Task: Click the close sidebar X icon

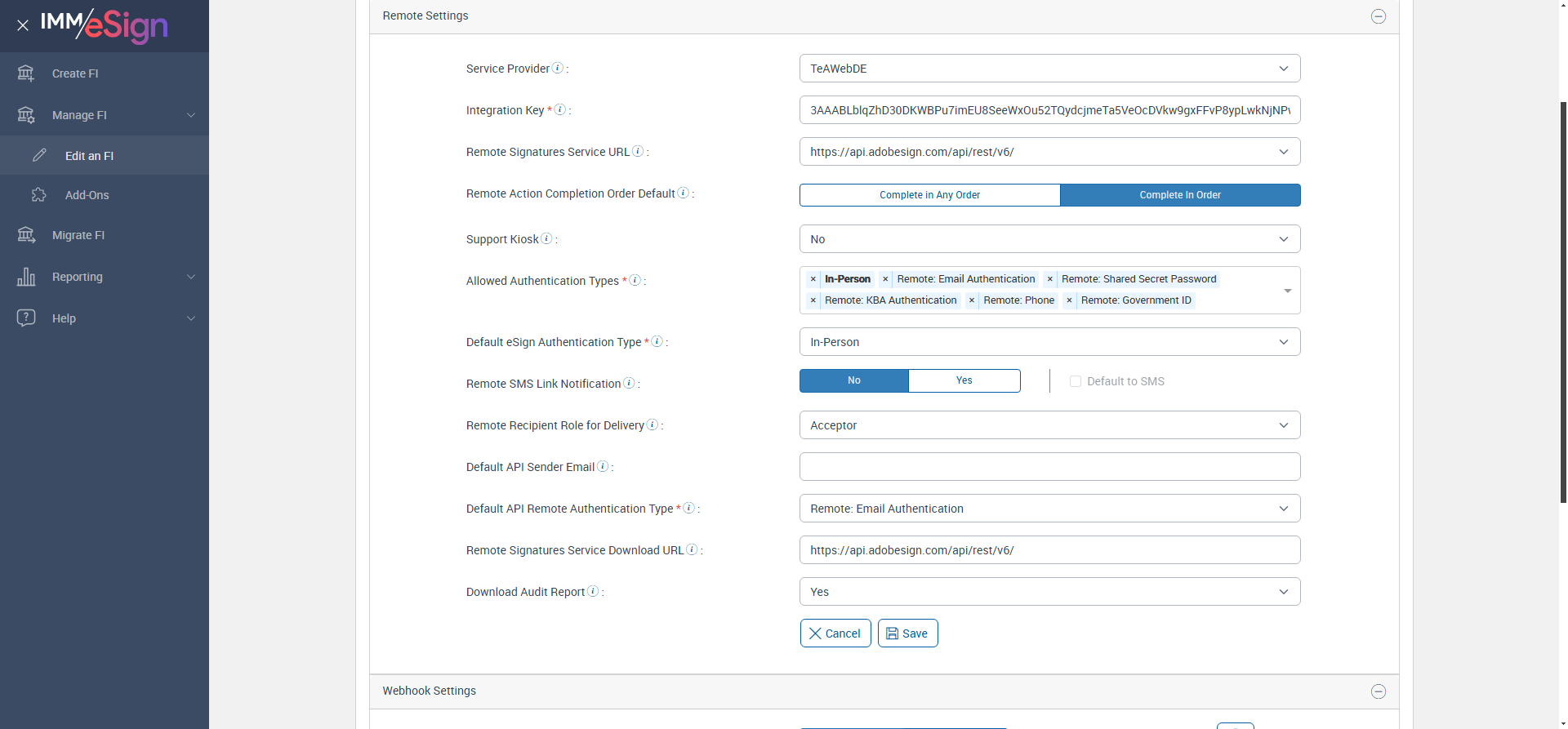Action: (x=23, y=25)
